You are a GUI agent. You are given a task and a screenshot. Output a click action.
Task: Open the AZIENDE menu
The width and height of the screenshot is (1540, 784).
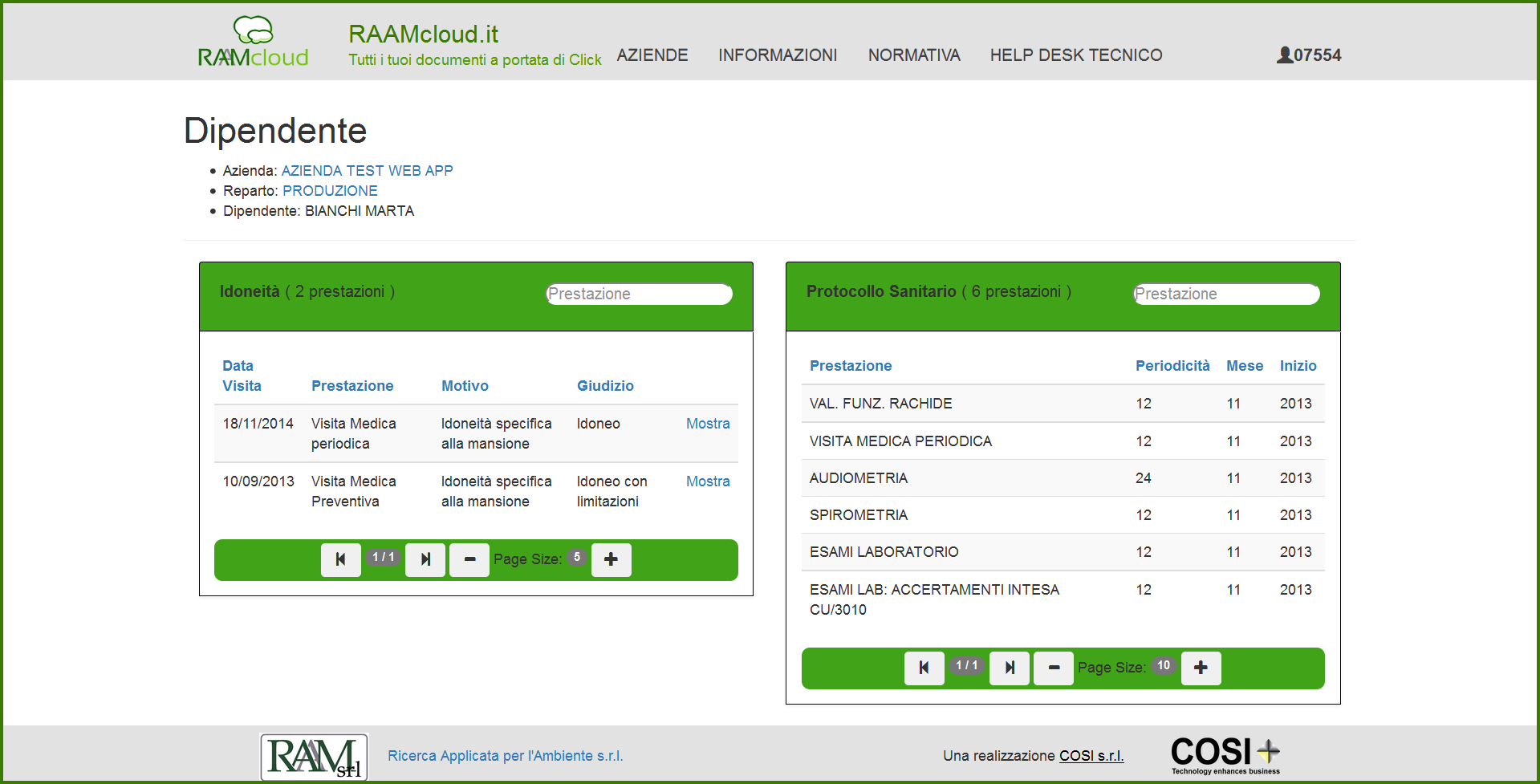(x=652, y=55)
